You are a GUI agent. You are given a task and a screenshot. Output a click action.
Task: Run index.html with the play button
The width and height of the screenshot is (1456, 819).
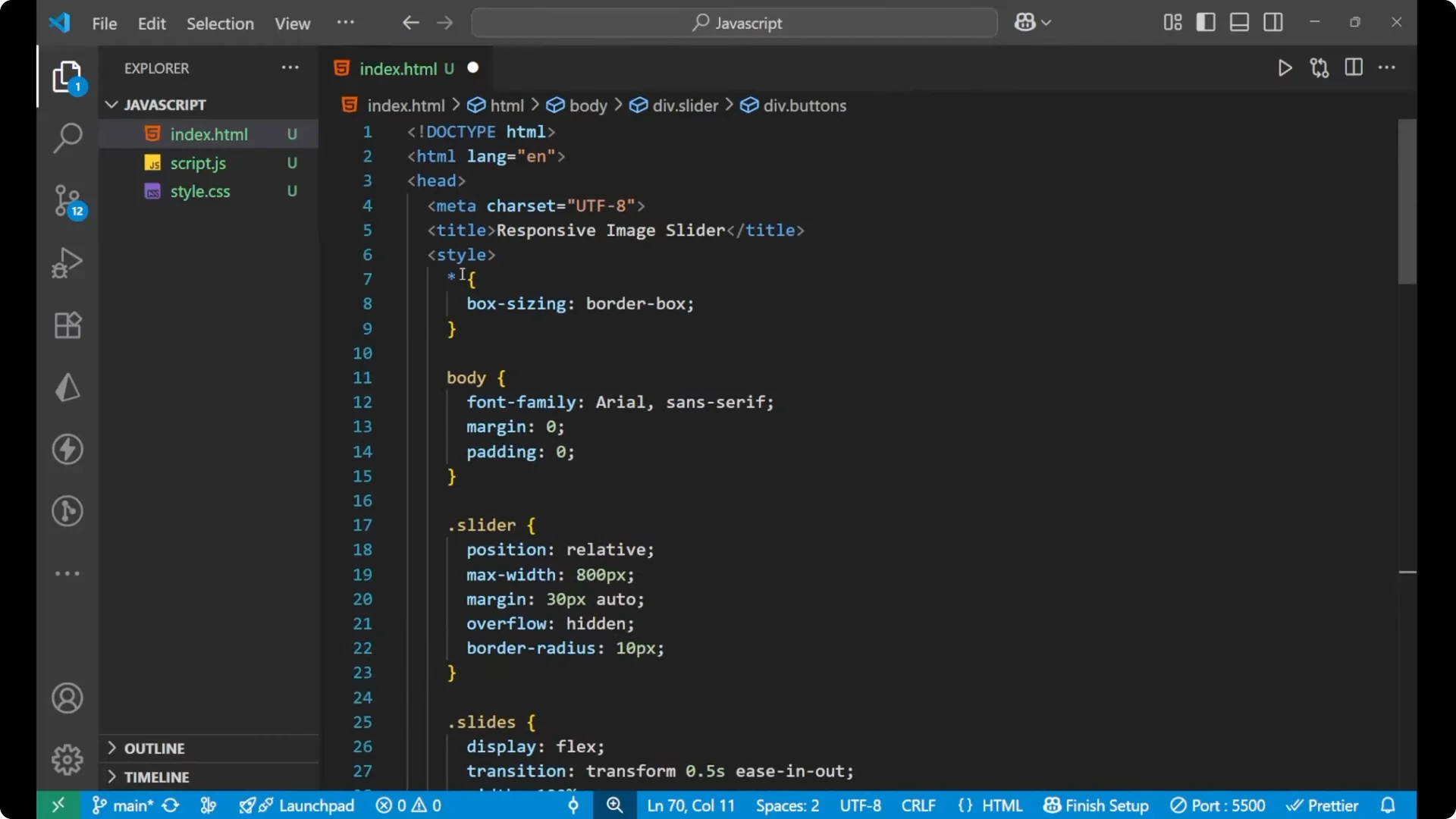(1285, 67)
